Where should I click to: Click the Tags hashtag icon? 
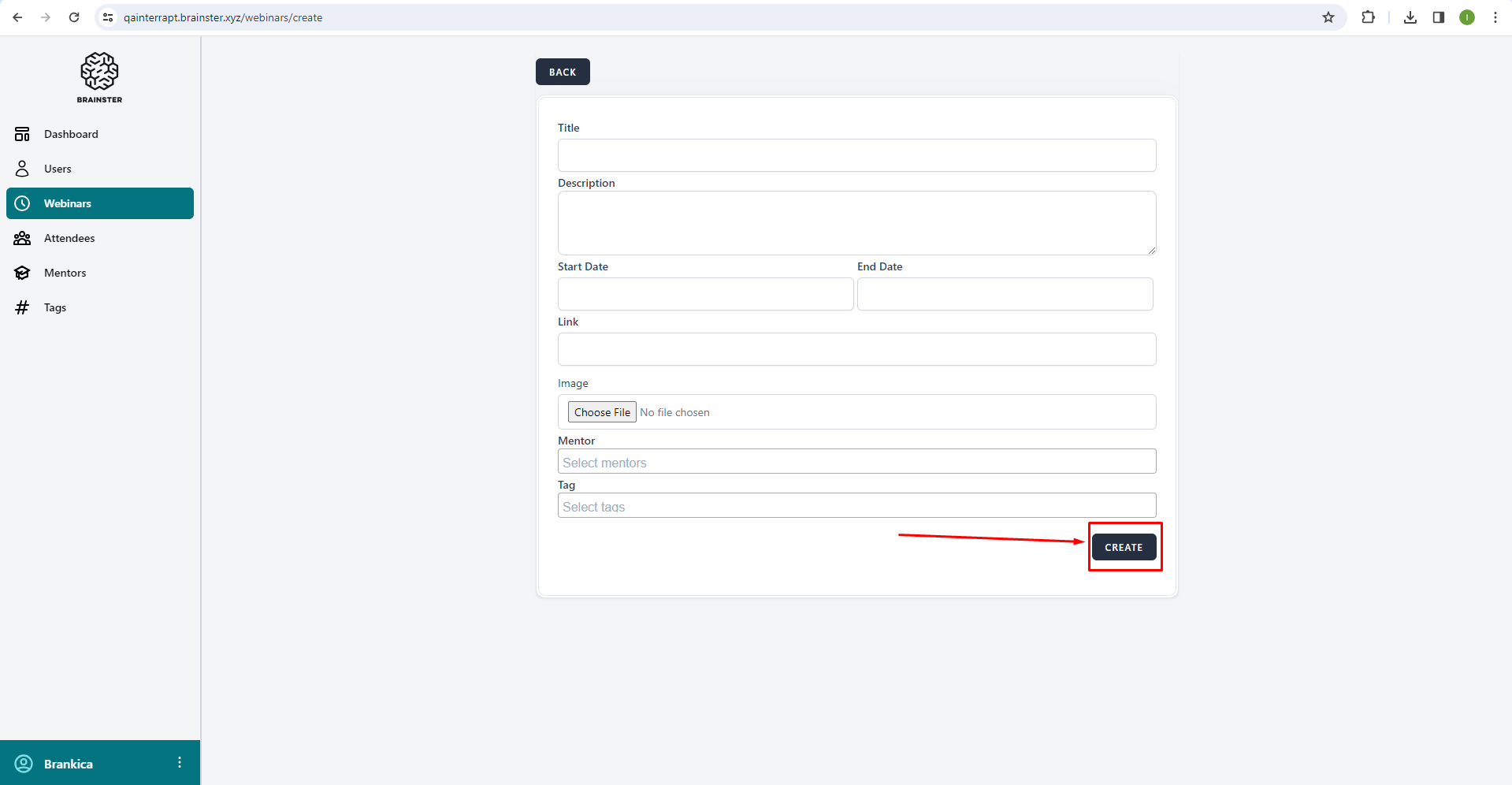22,307
